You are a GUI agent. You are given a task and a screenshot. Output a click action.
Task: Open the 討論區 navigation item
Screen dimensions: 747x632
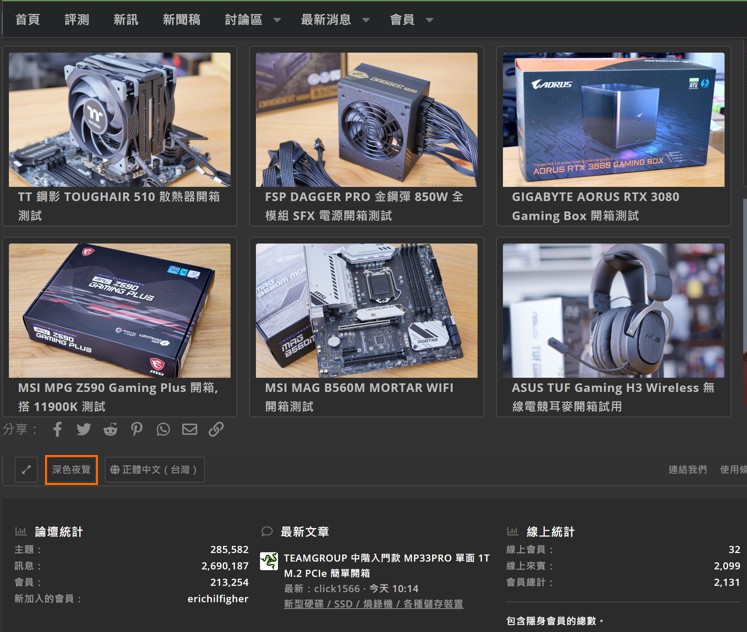point(243,20)
